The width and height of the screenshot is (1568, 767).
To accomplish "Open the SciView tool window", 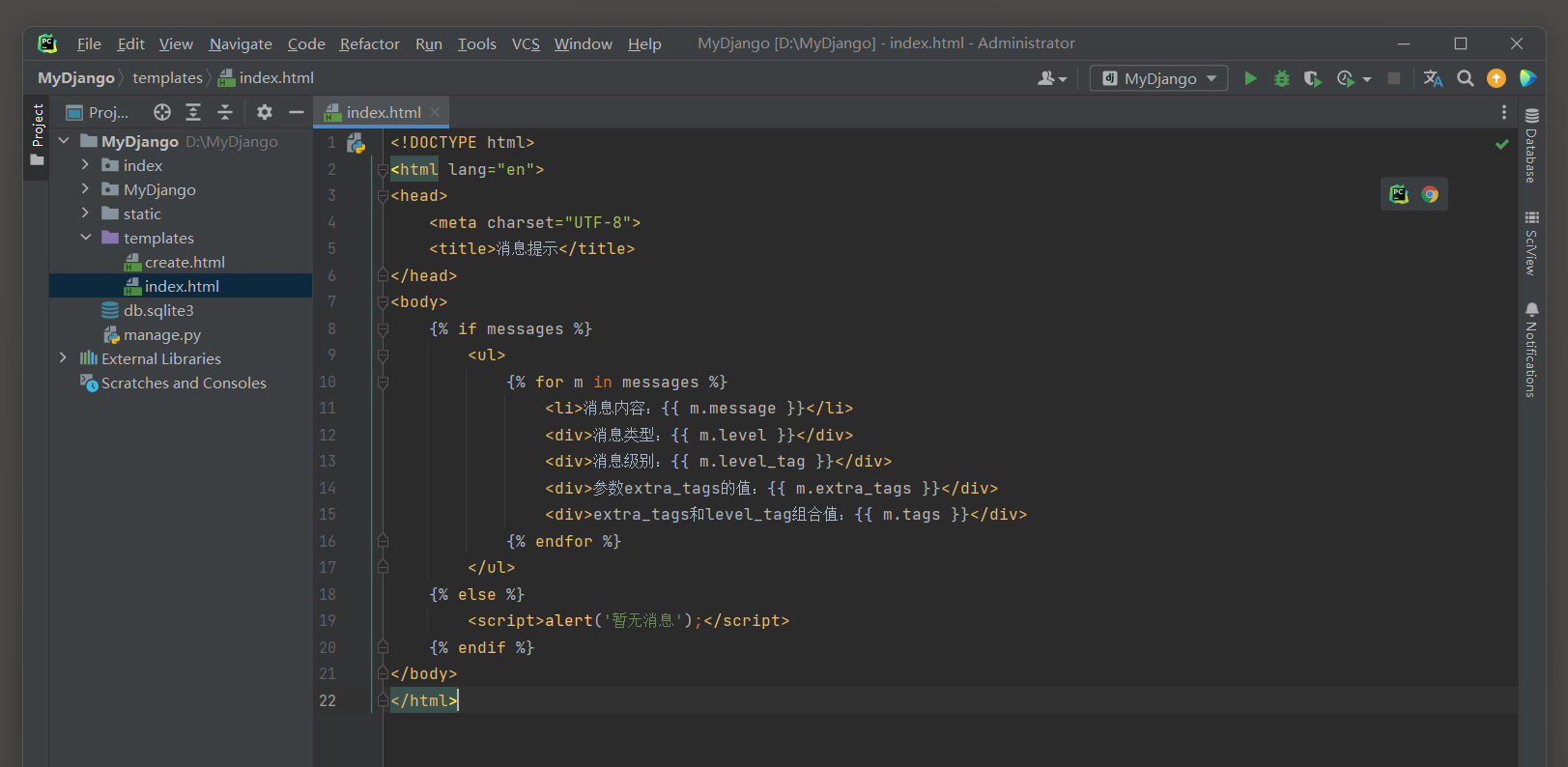I will click(x=1531, y=243).
